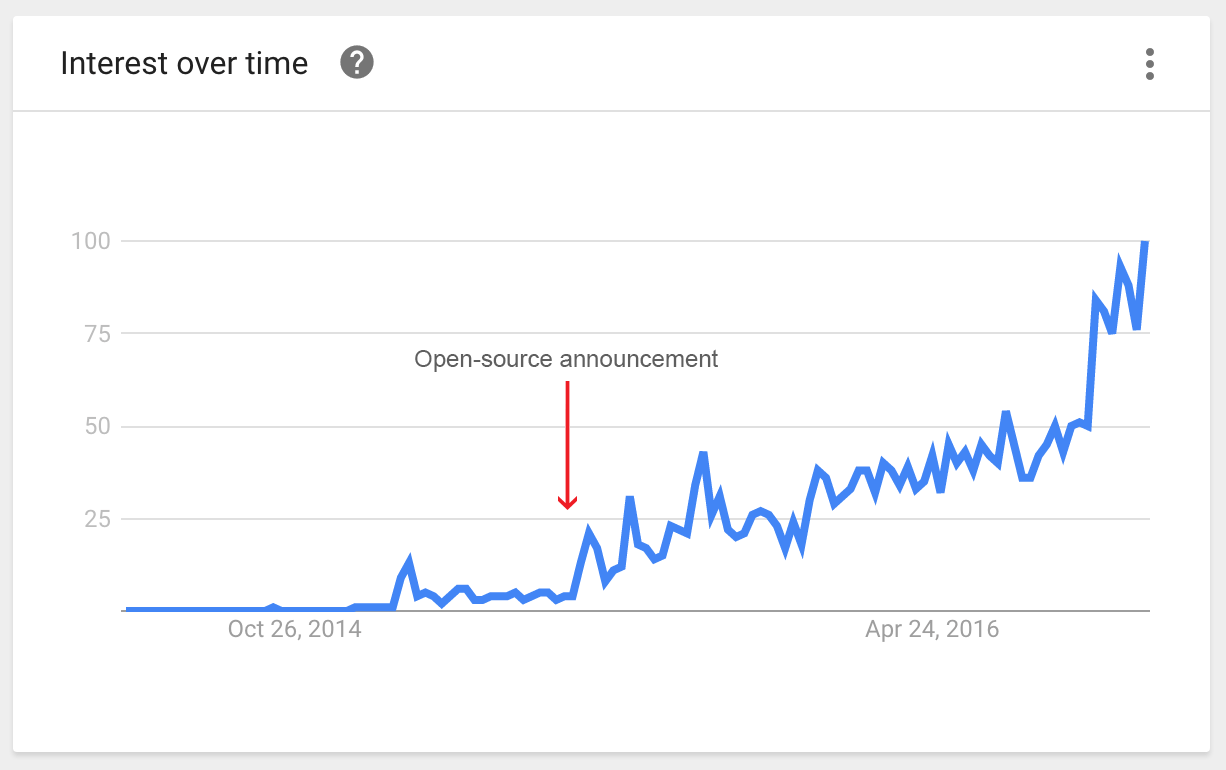This screenshot has width=1226, height=770.
Task: Click the final peak of the line at 100
Action: (x=1145, y=243)
